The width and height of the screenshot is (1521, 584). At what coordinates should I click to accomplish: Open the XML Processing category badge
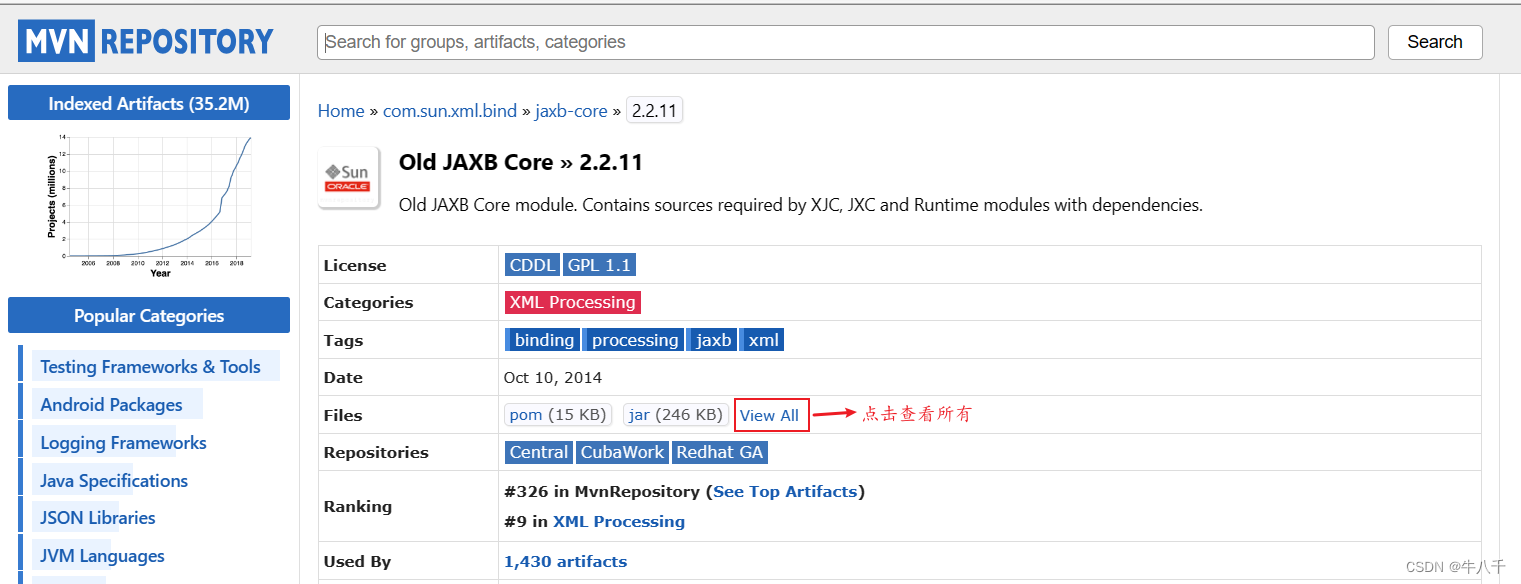point(572,302)
